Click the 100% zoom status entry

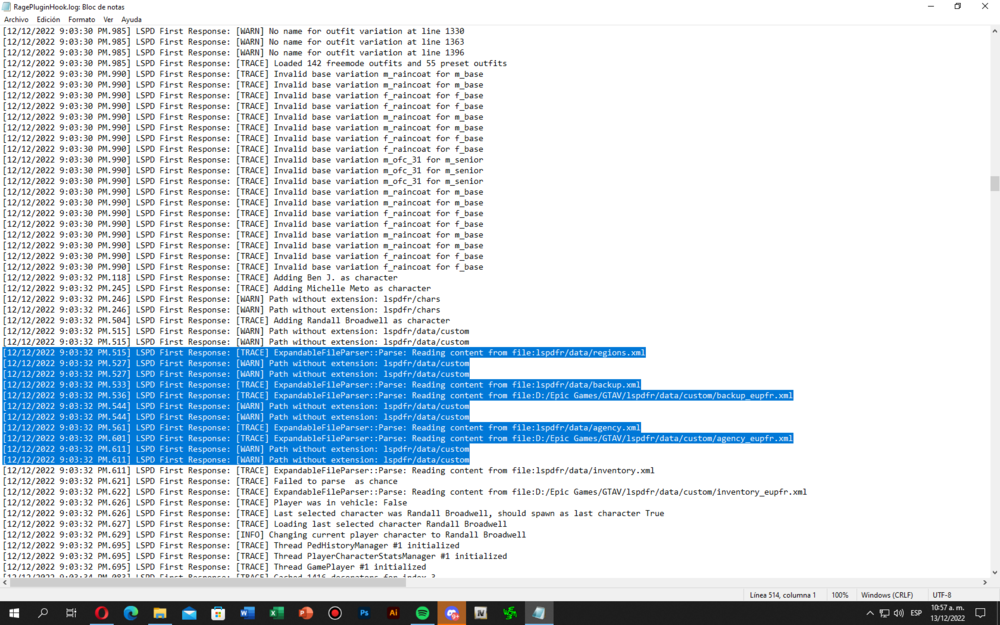pyautogui.click(x=840, y=595)
